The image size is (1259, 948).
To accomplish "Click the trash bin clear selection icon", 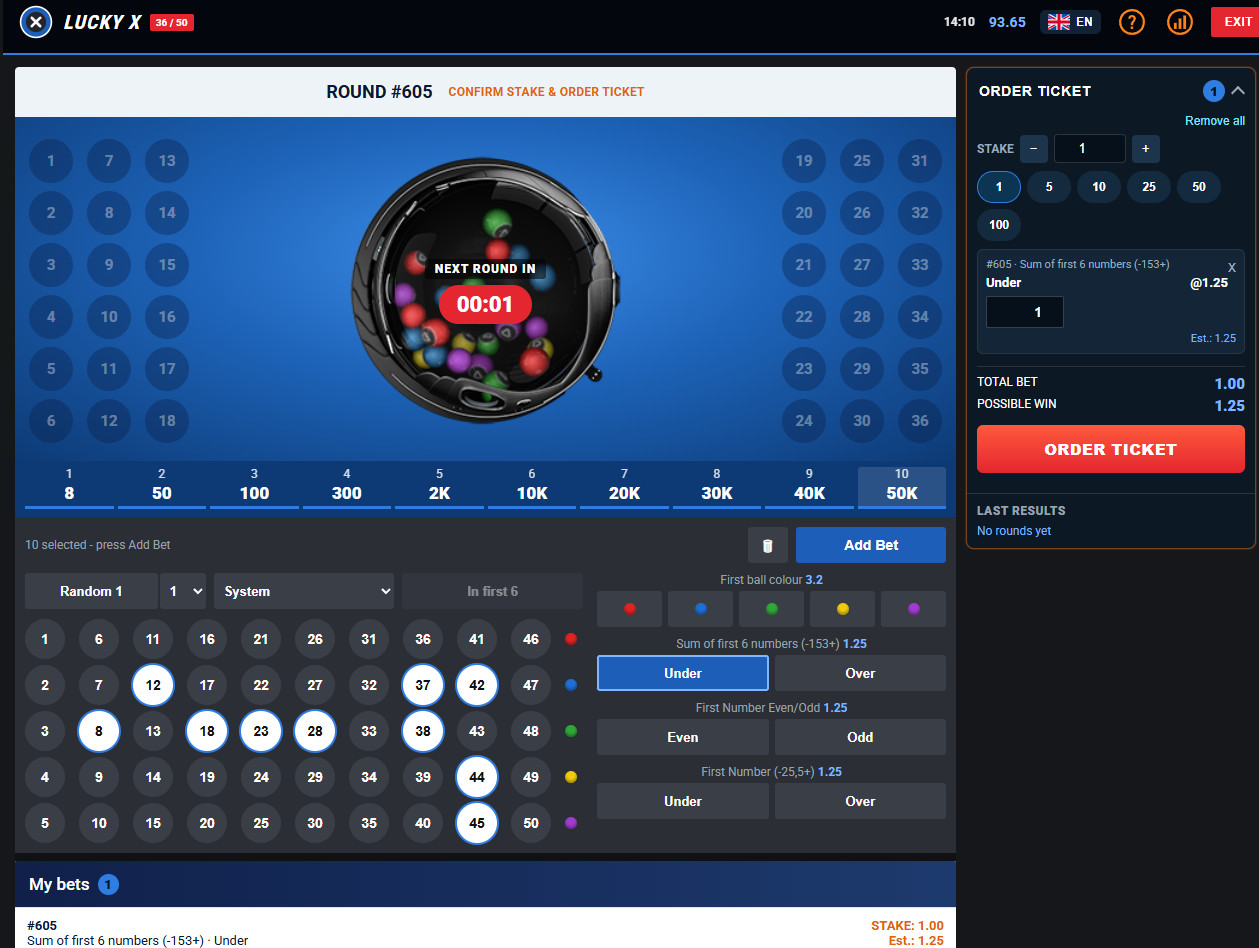I will (x=768, y=545).
